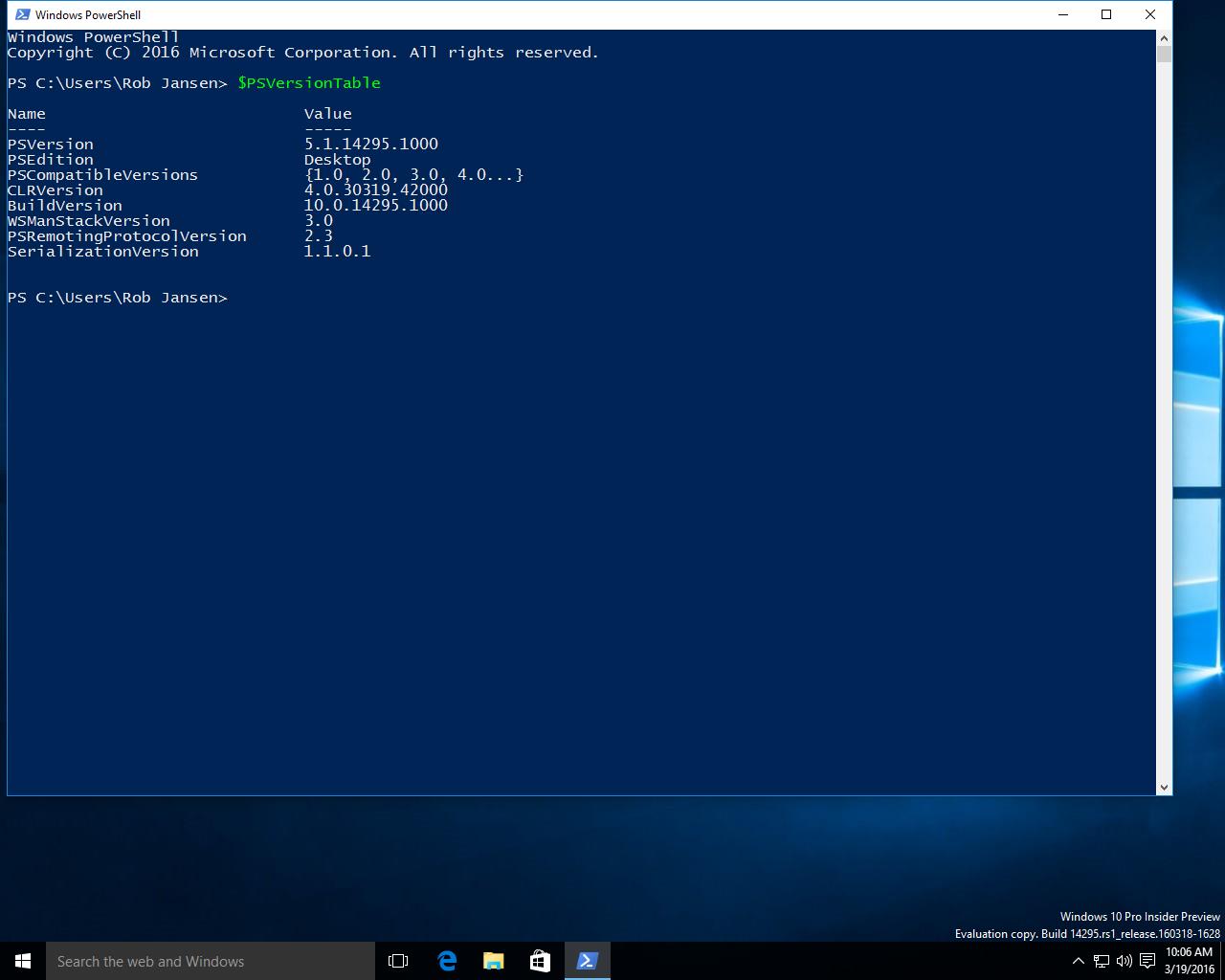Click the PSCompatibleVersions name text

pyautogui.click(x=103, y=175)
